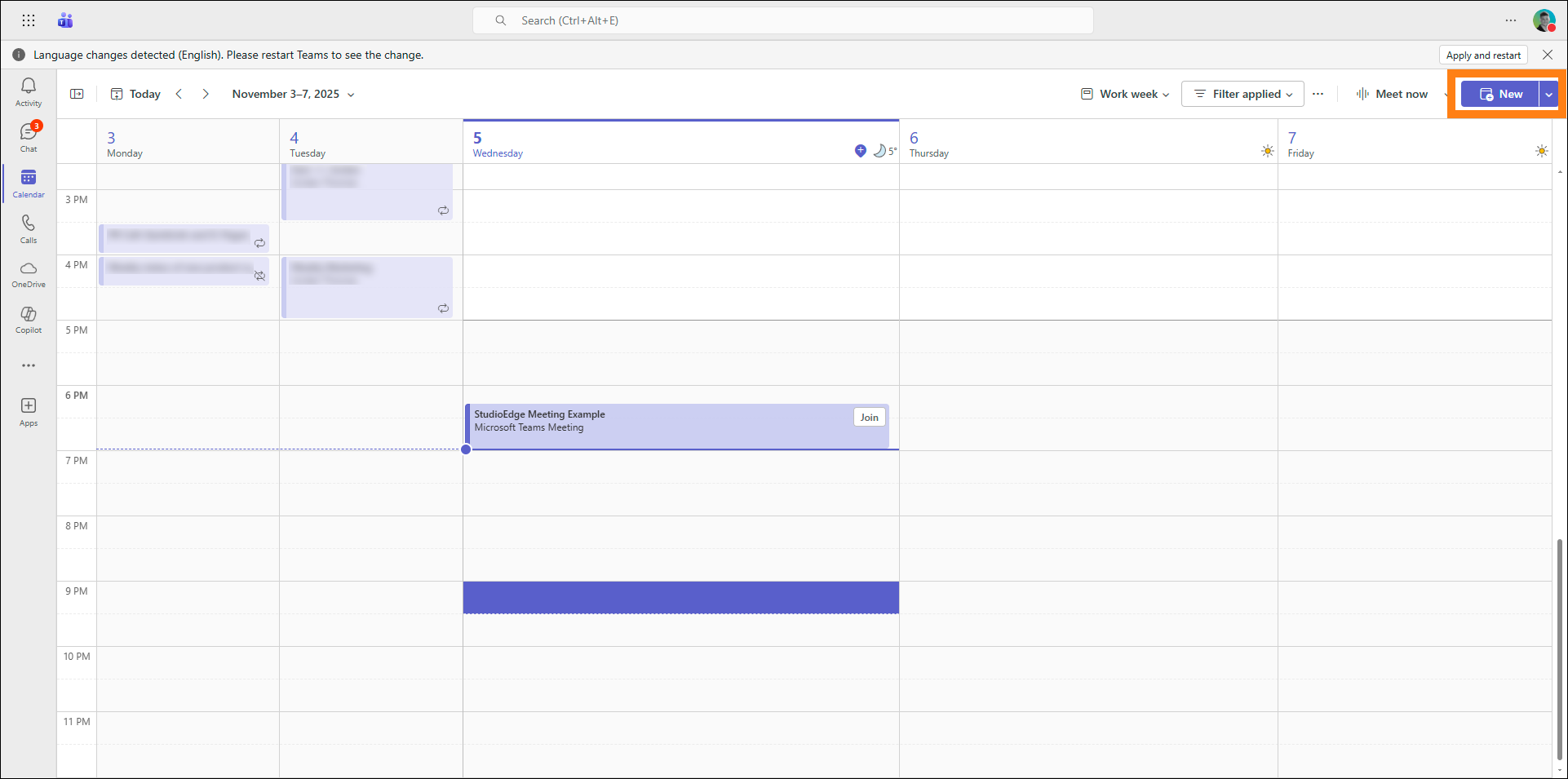Open the Filter applied dropdown
This screenshot has width=1568, height=779.
click(1242, 94)
